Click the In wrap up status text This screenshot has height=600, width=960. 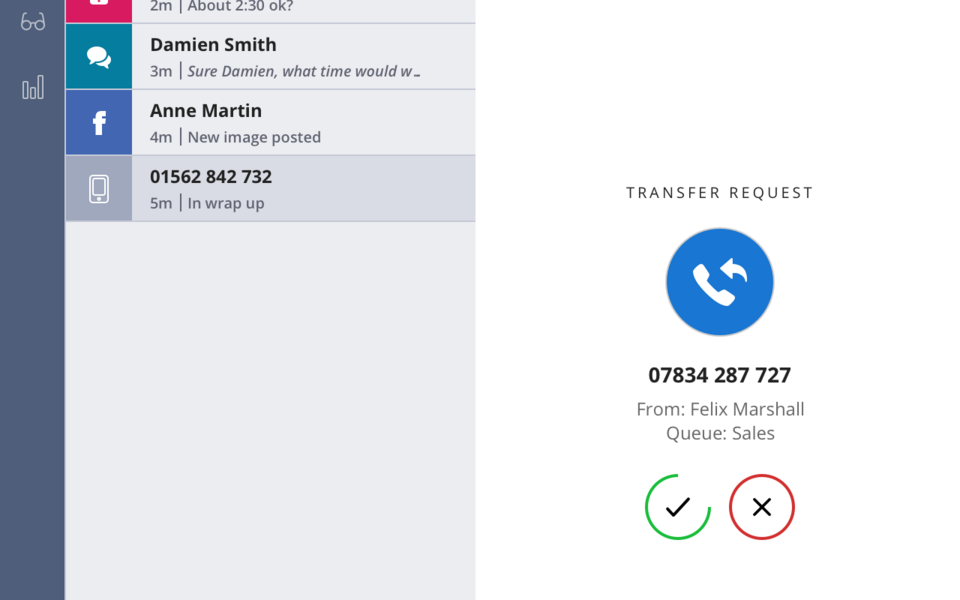pos(226,203)
